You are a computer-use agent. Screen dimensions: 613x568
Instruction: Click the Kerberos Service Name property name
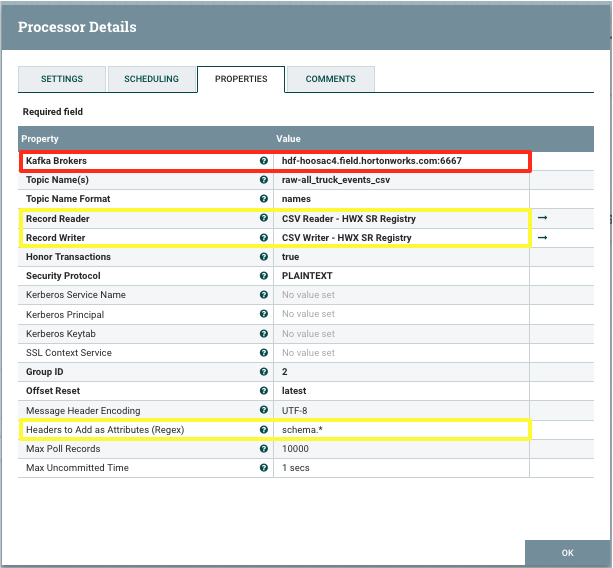[x=76, y=295]
